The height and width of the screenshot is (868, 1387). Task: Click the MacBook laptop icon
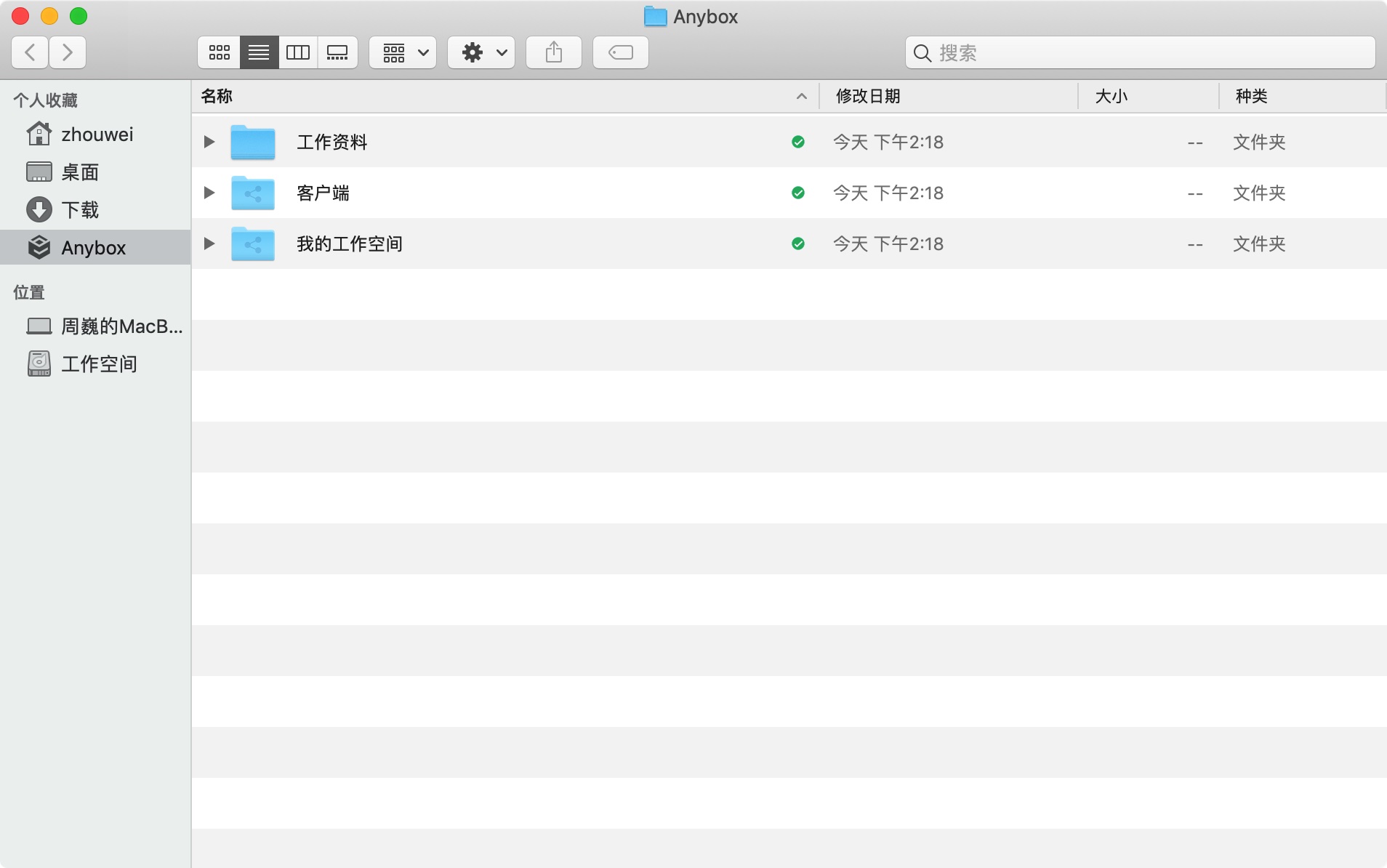[39, 326]
